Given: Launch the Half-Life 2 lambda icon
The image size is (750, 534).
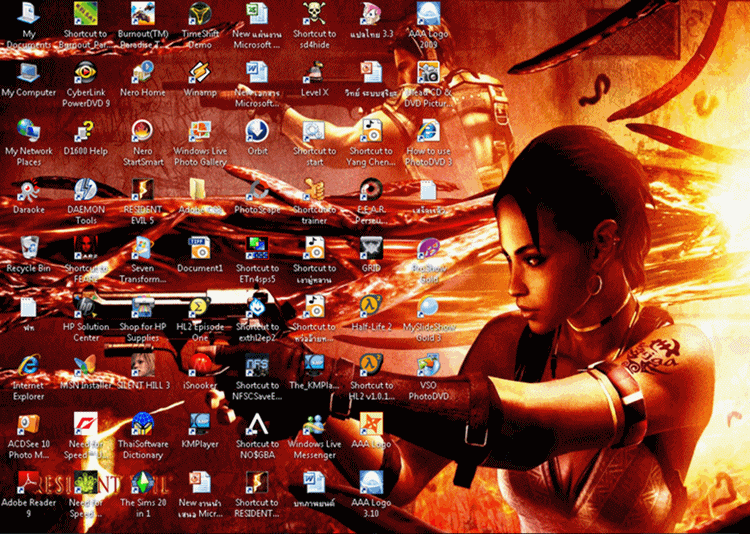Looking at the screenshot, I should [372, 307].
